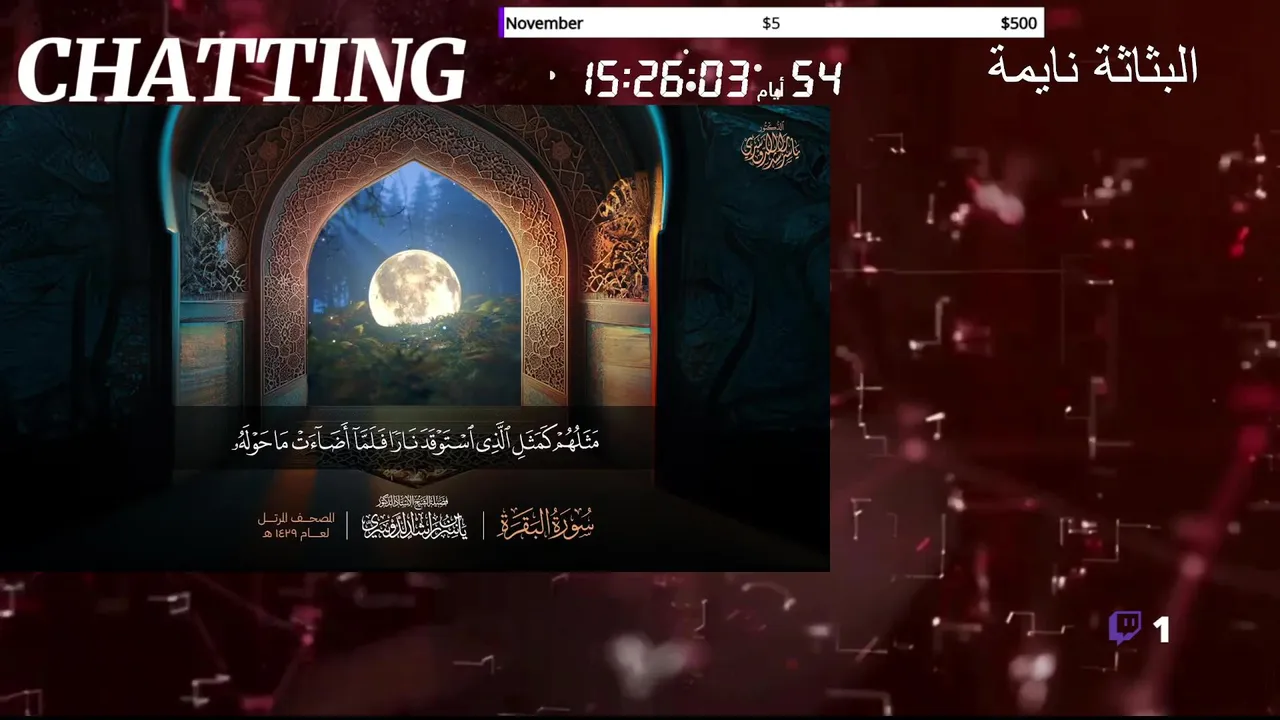Click the $5 current goal amount
1280x720 pixels.
coord(771,23)
